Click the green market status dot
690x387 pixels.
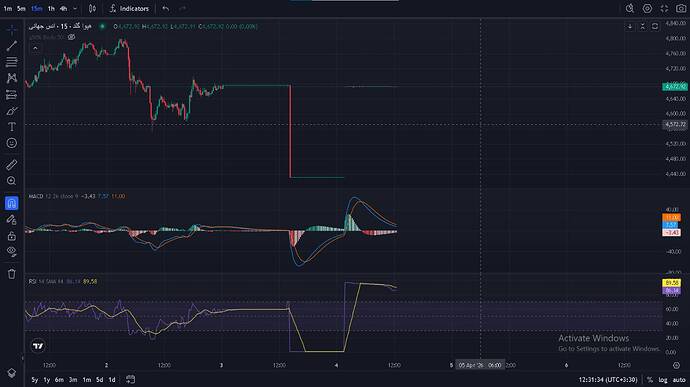[103, 26]
